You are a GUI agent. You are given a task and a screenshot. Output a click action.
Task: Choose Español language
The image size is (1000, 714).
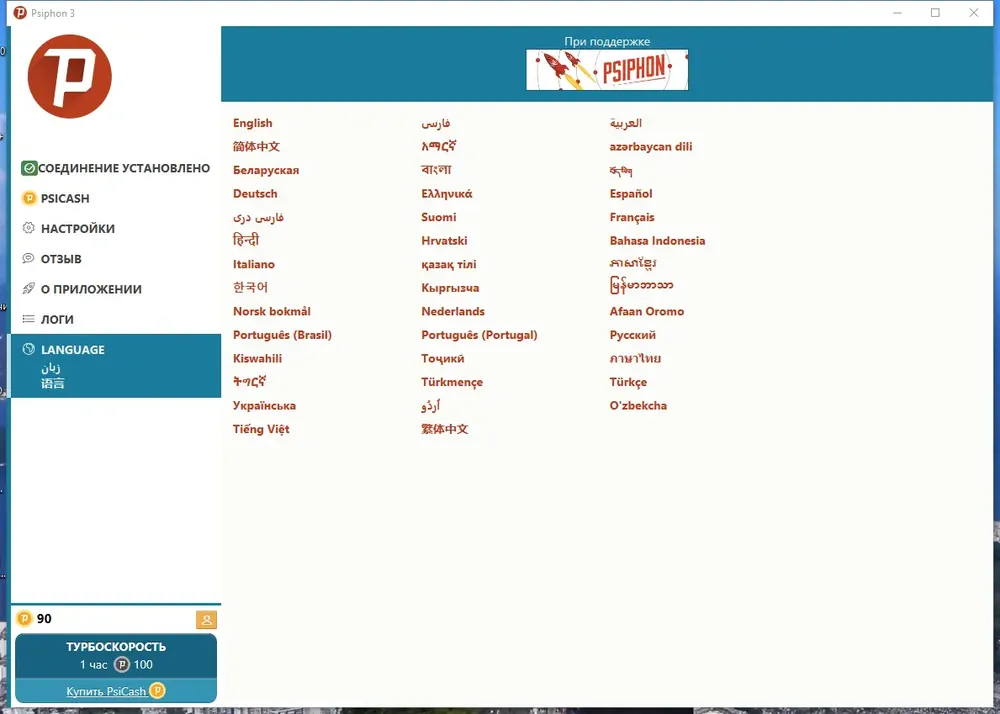tap(631, 194)
